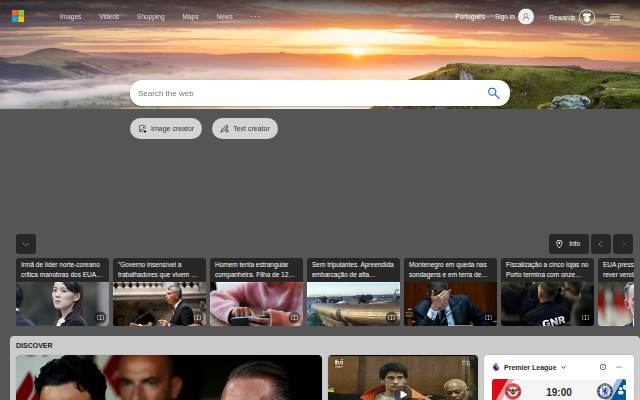The width and height of the screenshot is (640, 400).
Task: Click the Brentford club crest
Action: 513,391
